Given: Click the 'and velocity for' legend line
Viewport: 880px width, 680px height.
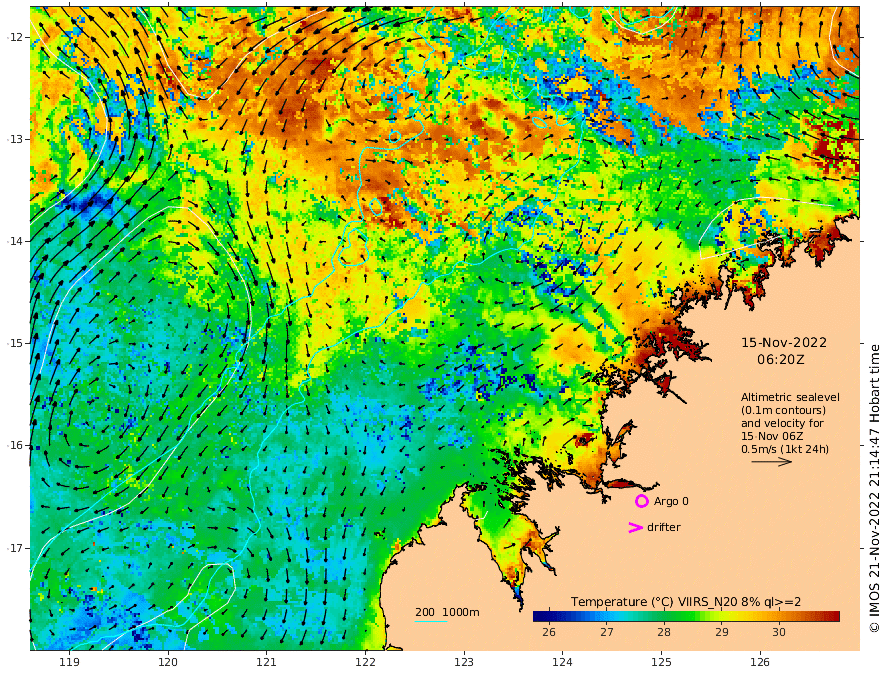Looking at the screenshot, I should pos(782,423).
